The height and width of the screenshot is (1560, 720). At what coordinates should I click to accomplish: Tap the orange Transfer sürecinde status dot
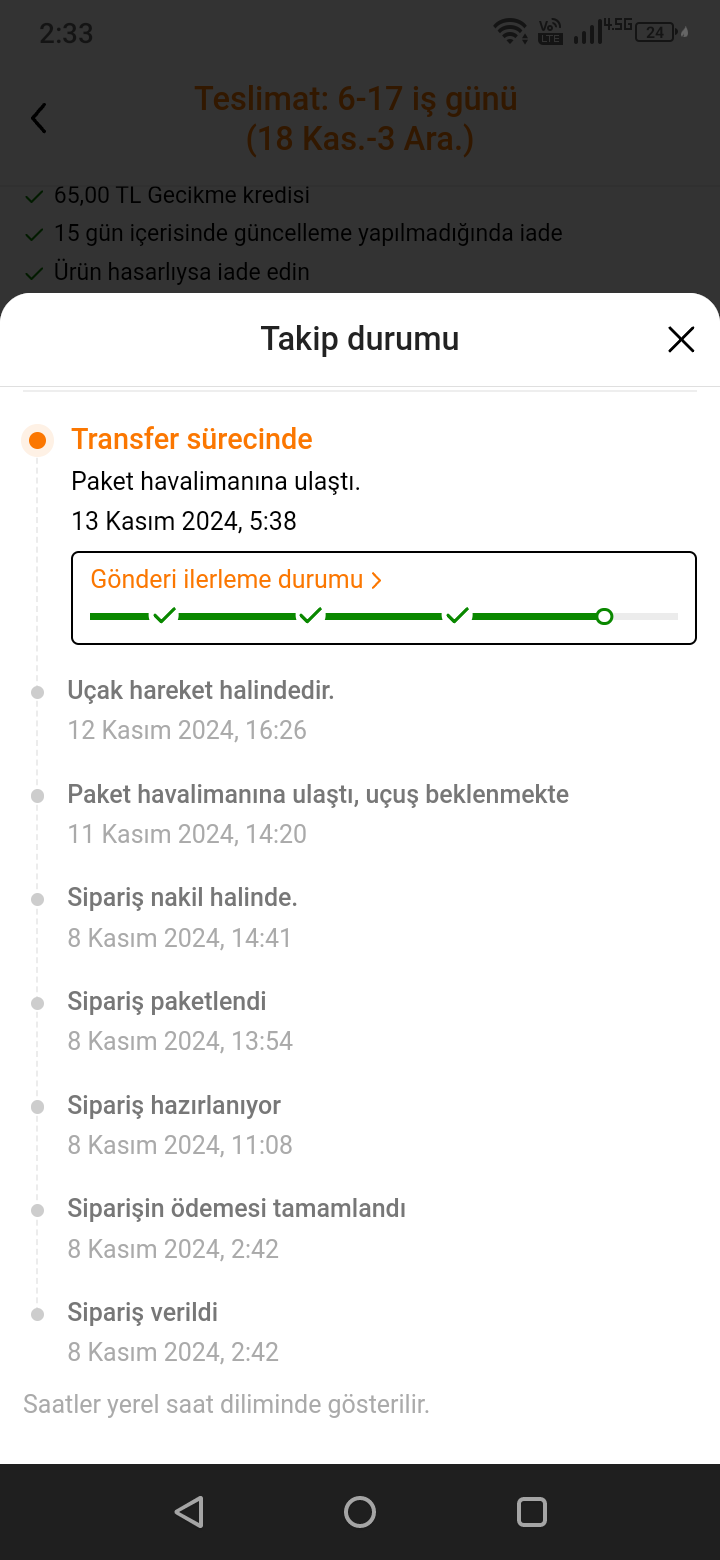tap(38, 440)
